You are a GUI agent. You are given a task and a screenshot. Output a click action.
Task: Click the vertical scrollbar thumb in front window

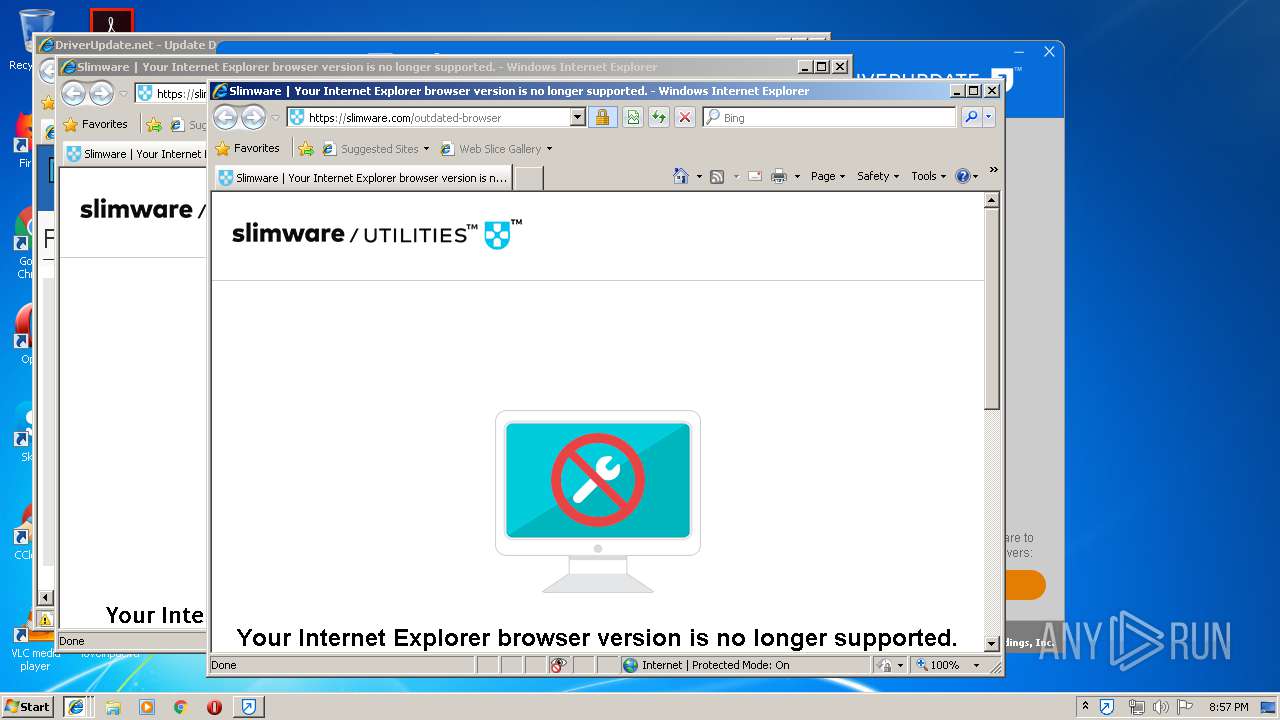992,308
